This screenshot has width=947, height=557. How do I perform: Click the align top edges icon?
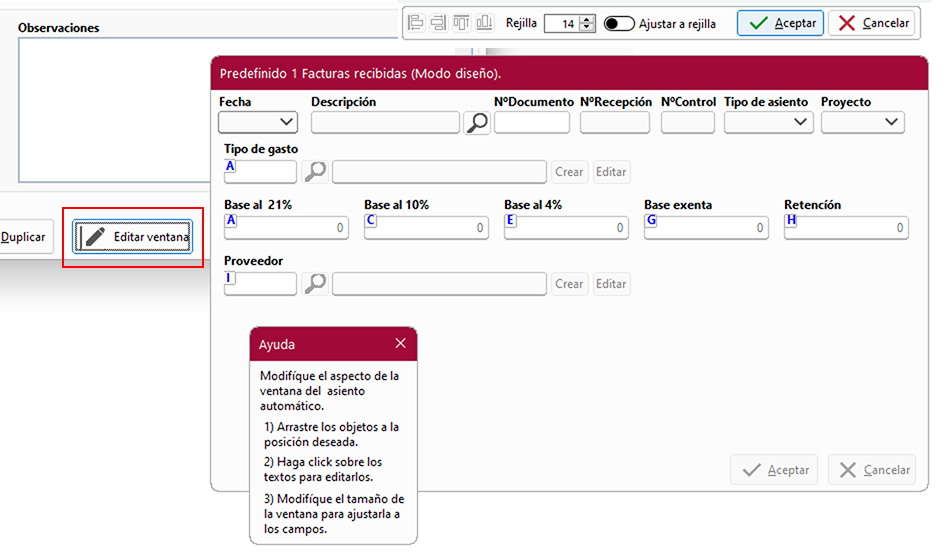(461, 23)
